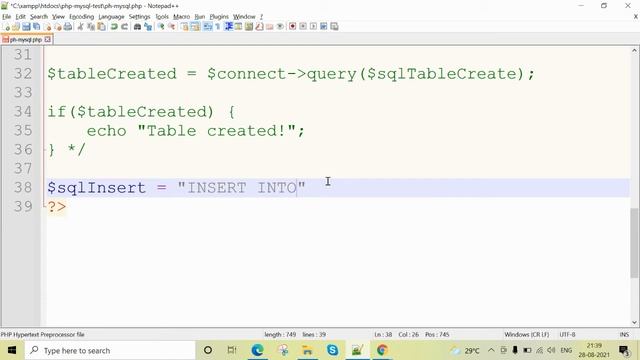Open the Encoding menu
Viewport: 640px width, 360px height.
[x=82, y=17]
